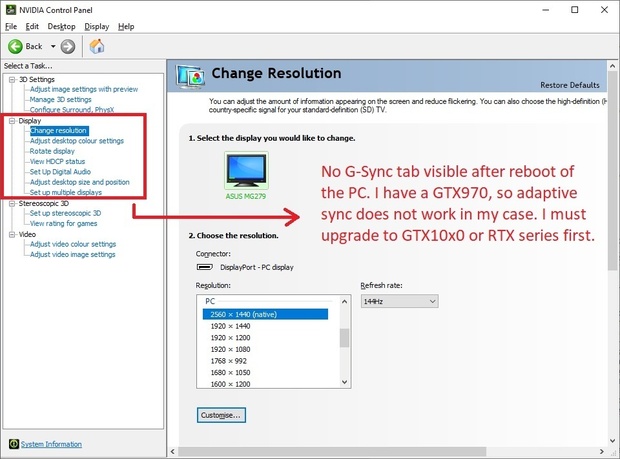Open the Display menu
The image size is (620, 459).
point(96,26)
